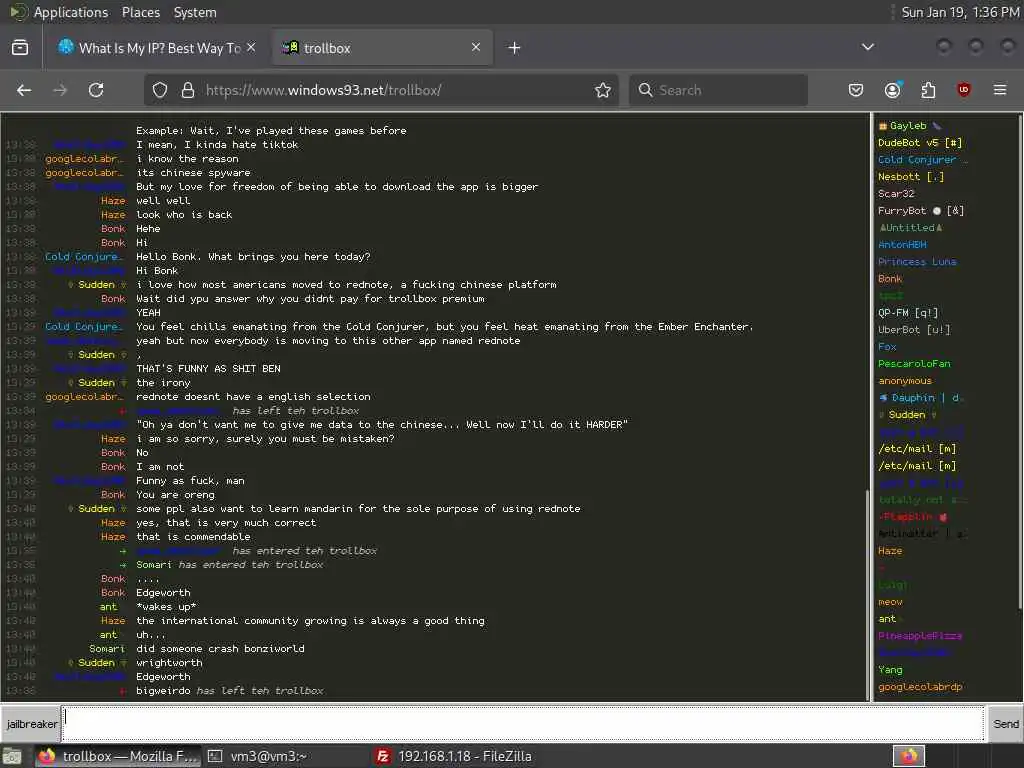
Task: Select Fox in user list
Action: click(x=887, y=346)
